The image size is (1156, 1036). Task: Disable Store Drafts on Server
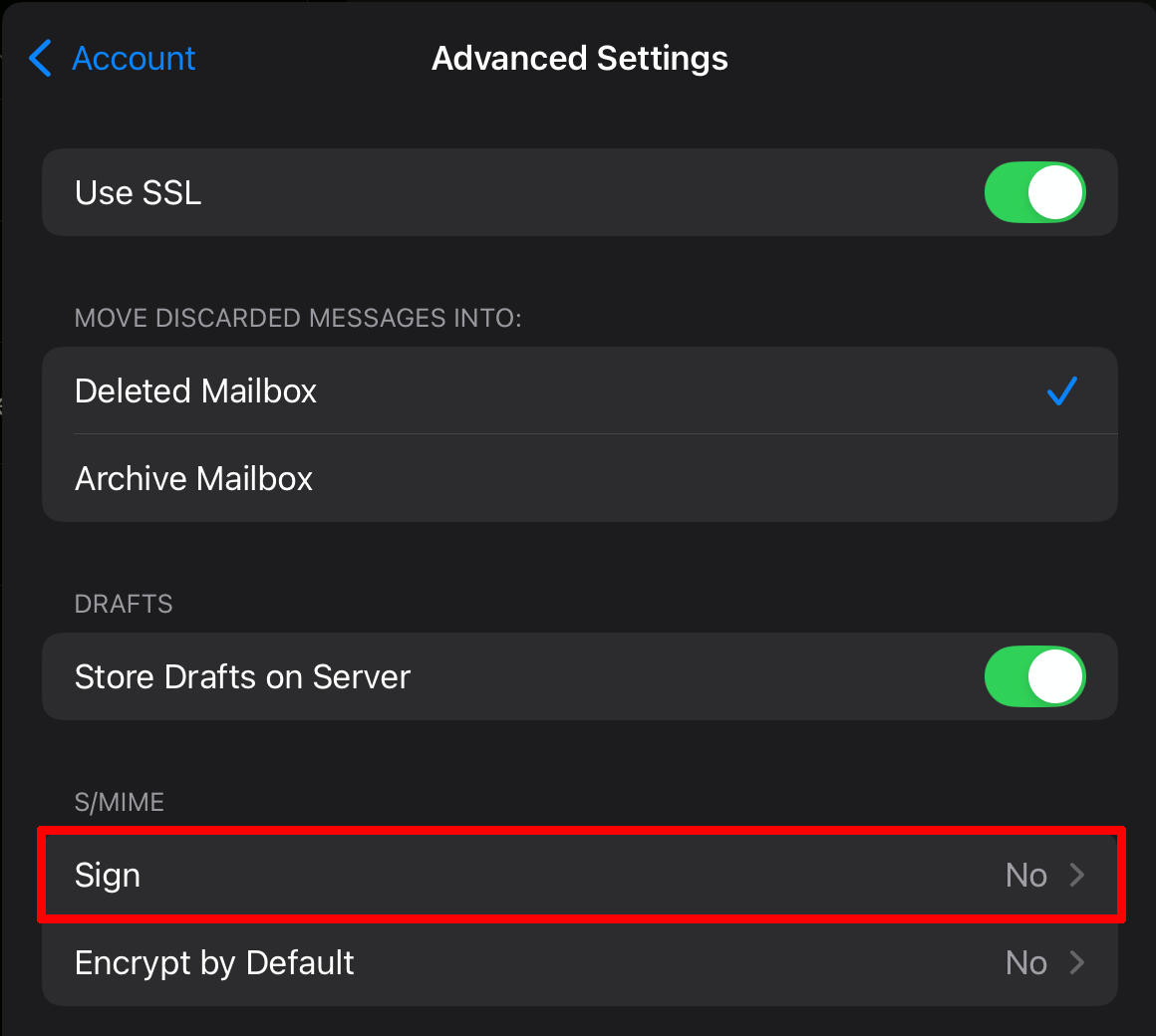click(1034, 676)
